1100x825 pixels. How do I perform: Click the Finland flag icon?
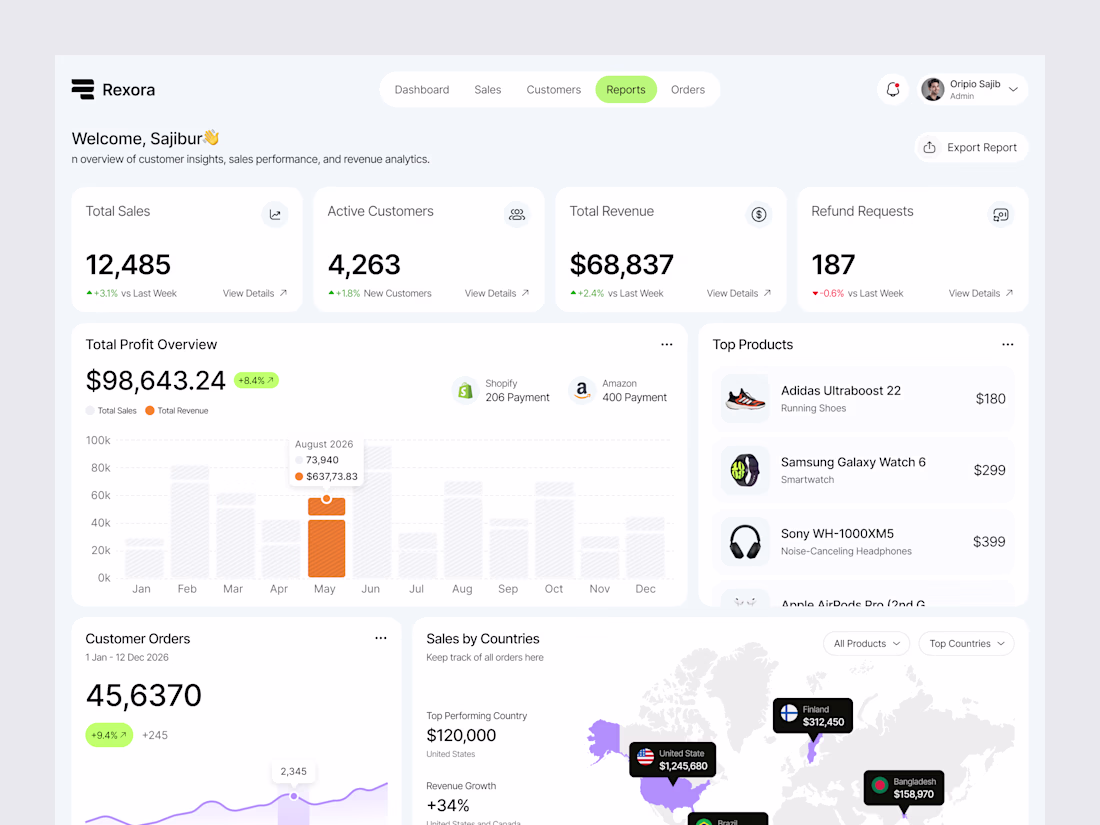click(x=789, y=715)
